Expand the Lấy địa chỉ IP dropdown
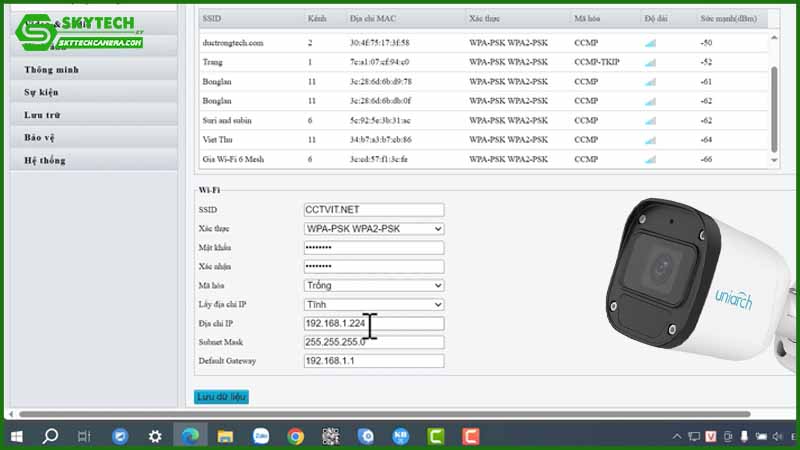 tap(373, 304)
